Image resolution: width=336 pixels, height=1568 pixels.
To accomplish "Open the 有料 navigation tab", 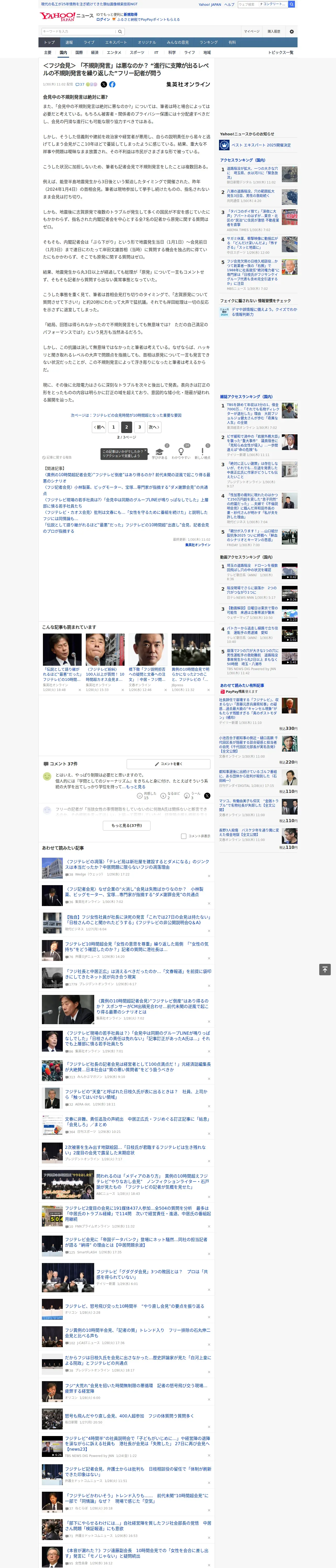I will (232, 43).
